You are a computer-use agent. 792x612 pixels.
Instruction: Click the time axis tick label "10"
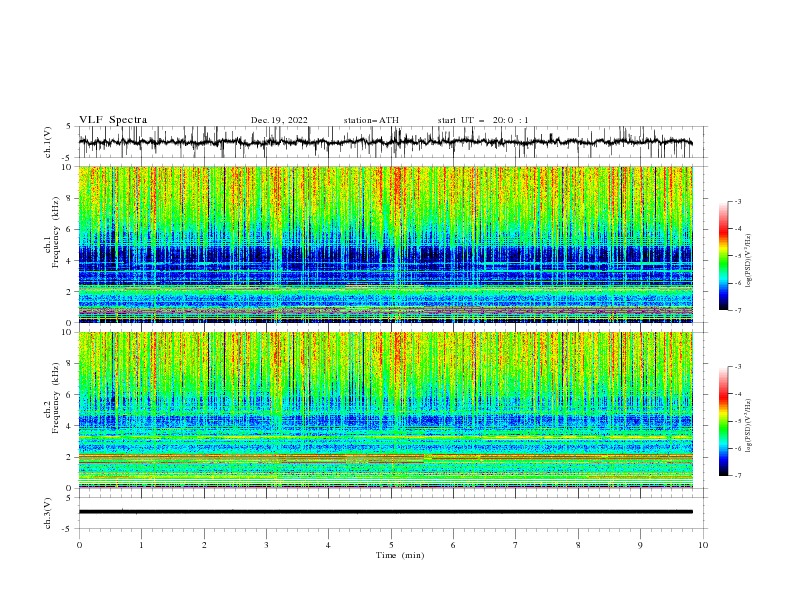click(703, 545)
